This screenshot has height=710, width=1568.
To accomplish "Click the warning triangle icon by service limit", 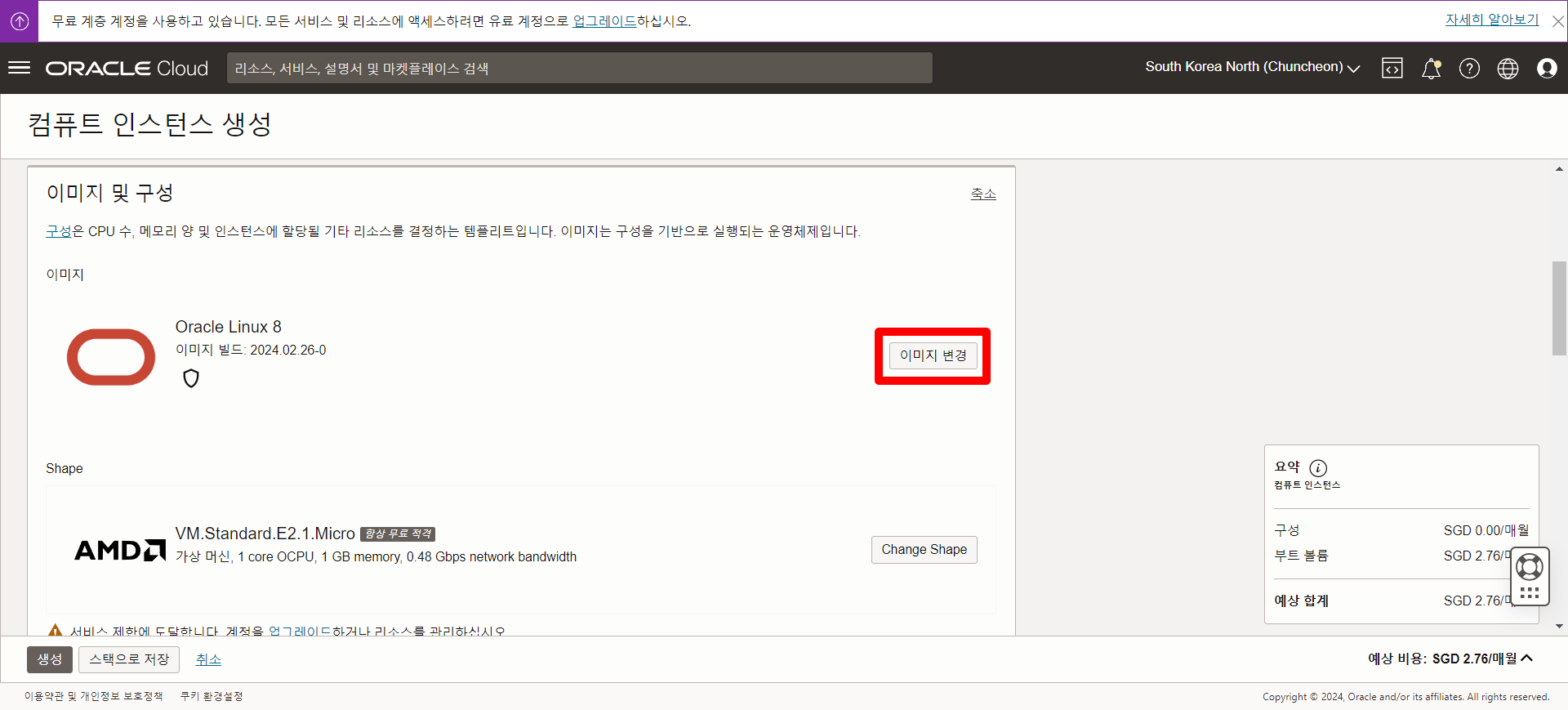I will coord(55,631).
